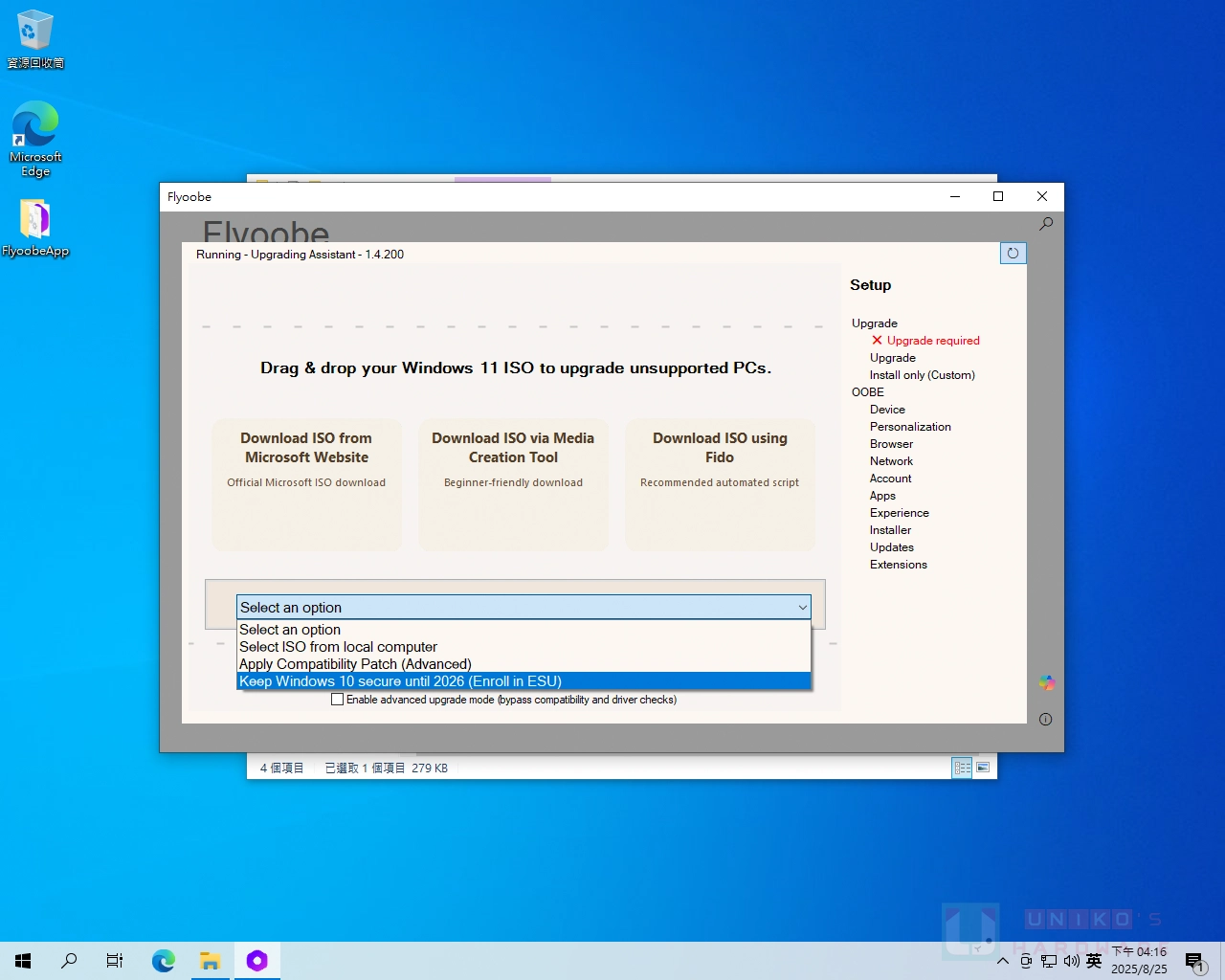Open network tray icon
Image resolution: width=1225 pixels, height=980 pixels.
coord(1049,961)
